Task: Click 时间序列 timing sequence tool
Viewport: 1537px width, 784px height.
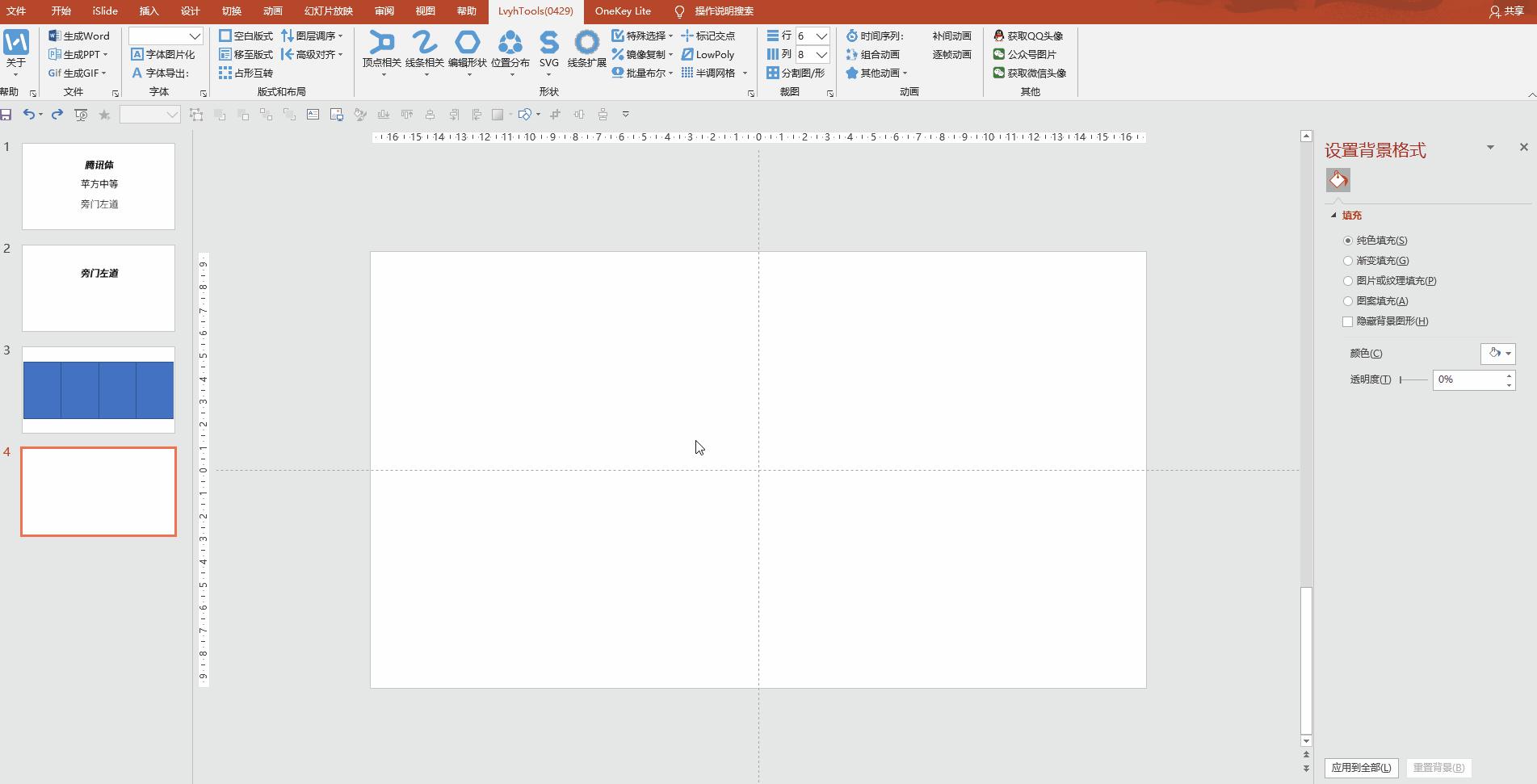Action: click(875, 36)
